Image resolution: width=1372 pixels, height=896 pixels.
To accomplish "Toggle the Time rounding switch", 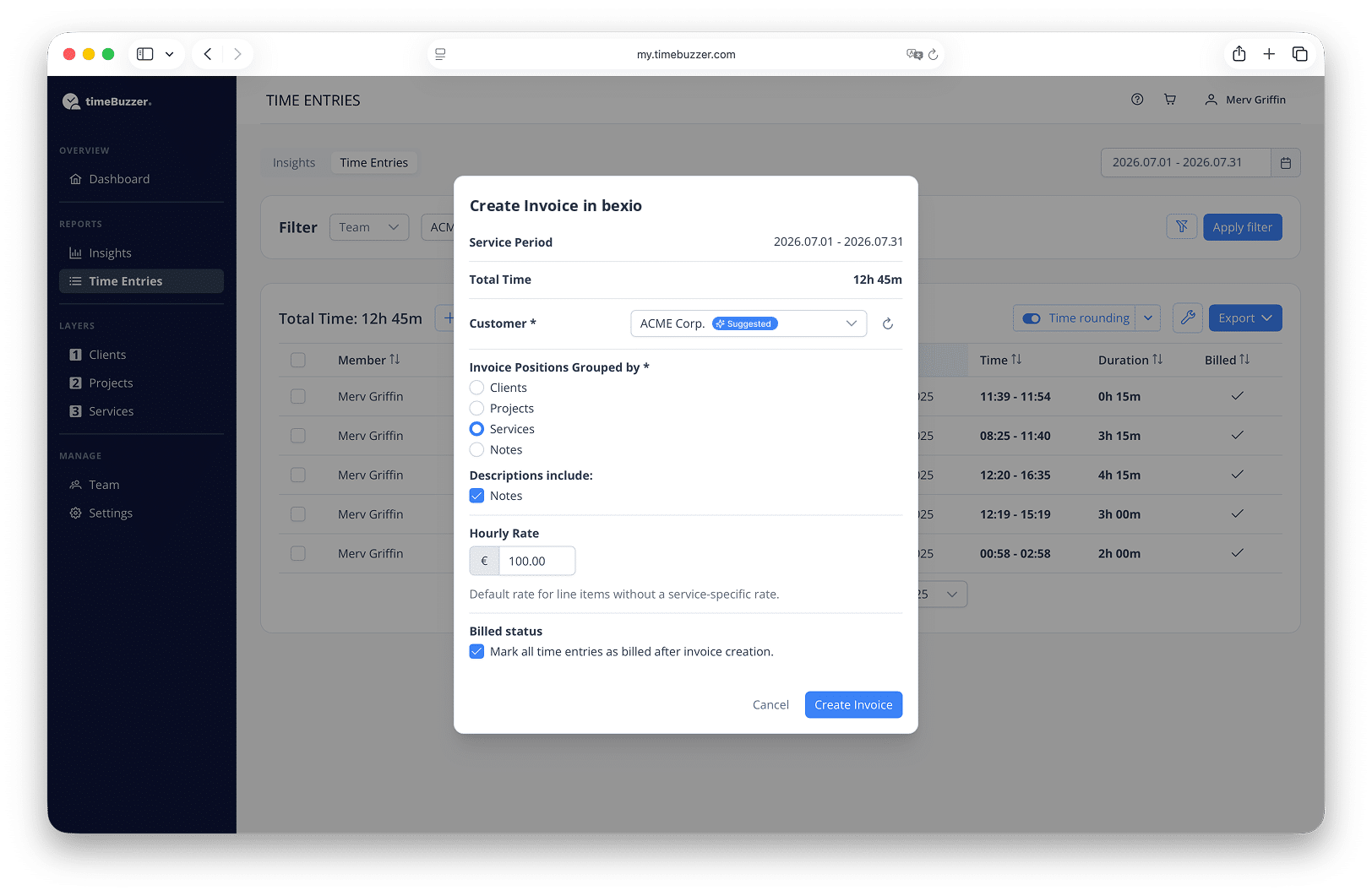I will pos(1032,318).
